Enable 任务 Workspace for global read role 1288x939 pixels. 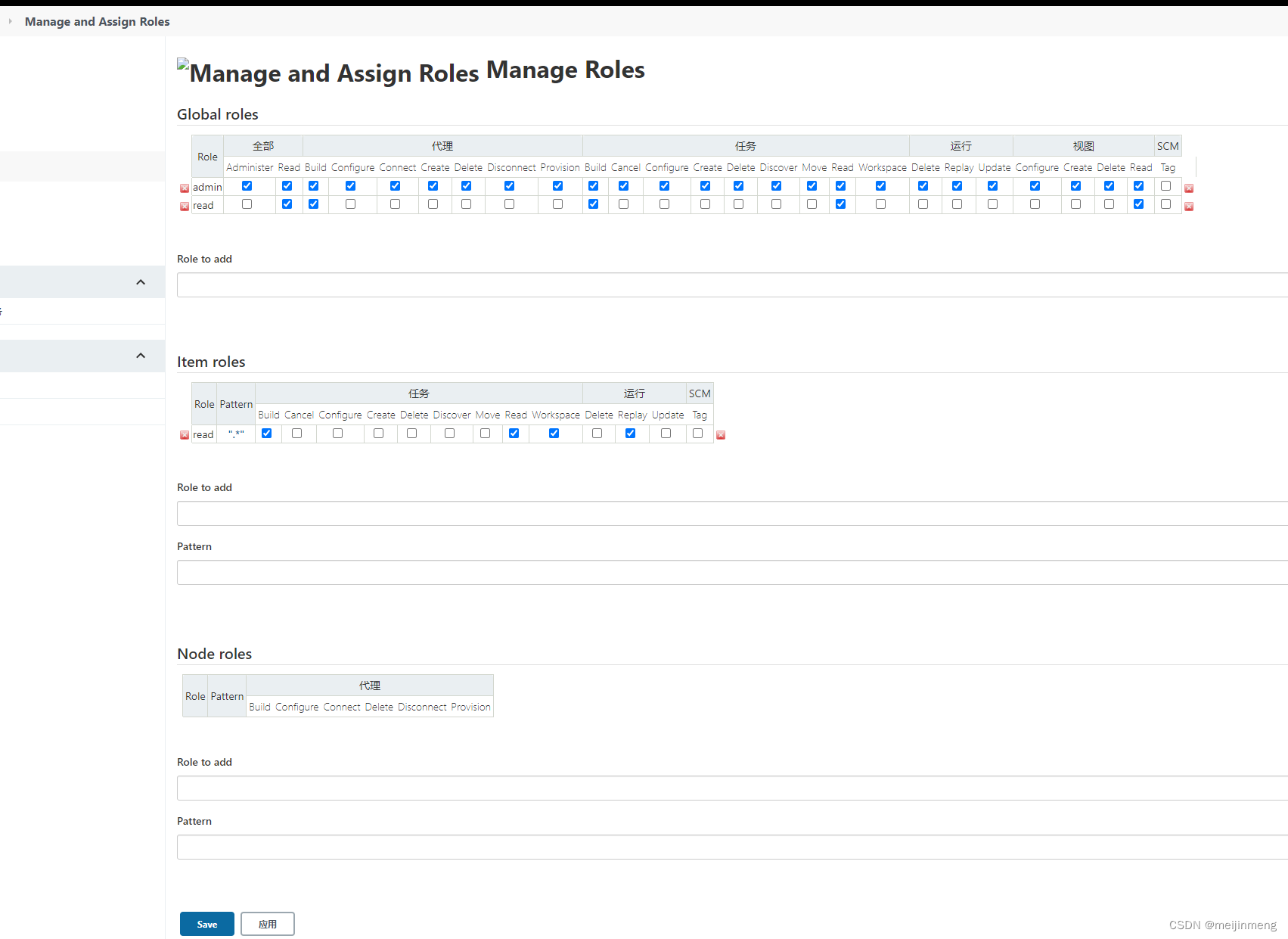click(880, 204)
